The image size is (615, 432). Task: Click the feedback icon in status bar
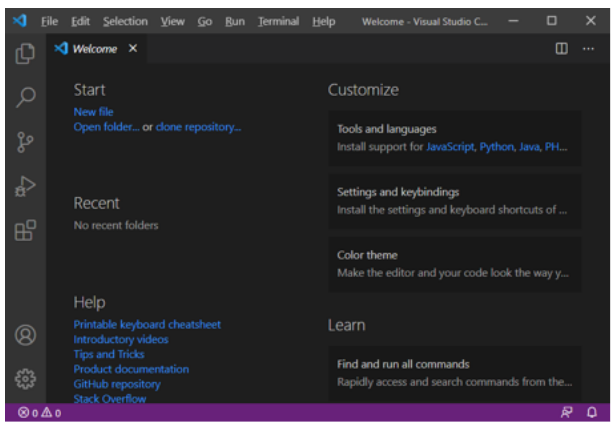(x=566, y=412)
